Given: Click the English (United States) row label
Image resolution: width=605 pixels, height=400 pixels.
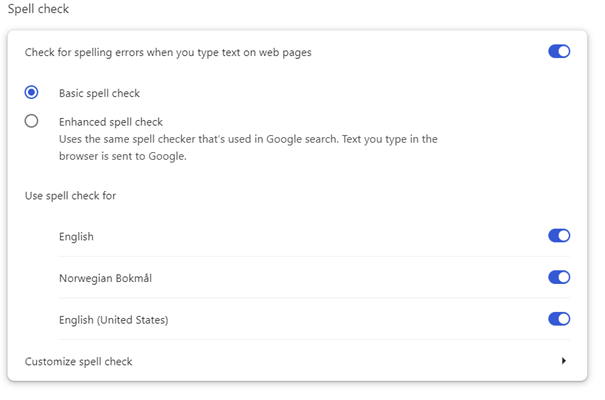Looking at the screenshot, I should point(113,320).
